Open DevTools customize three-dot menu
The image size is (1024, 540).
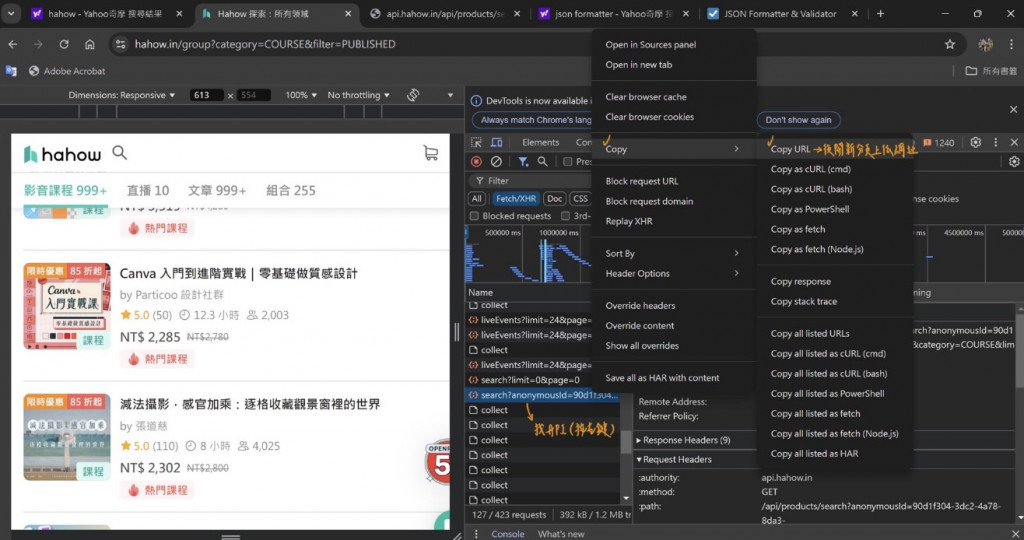[995, 142]
